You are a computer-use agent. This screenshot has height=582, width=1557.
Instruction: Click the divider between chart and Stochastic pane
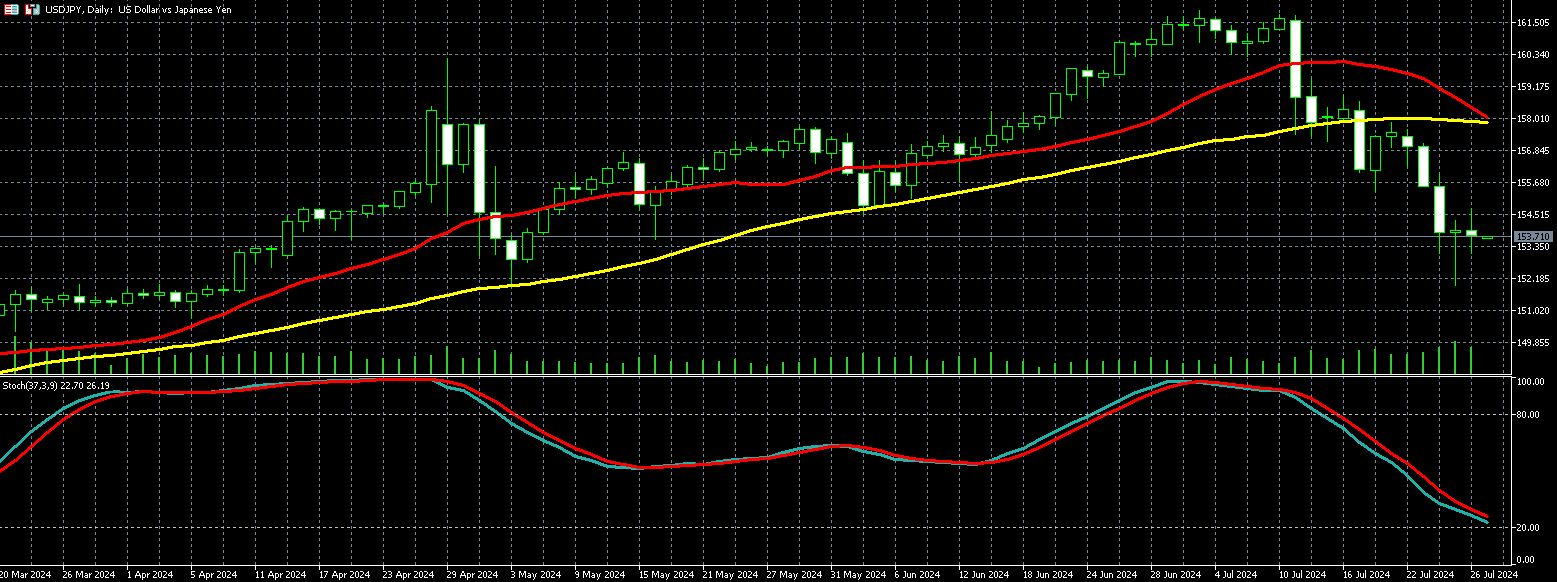(x=750, y=376)
